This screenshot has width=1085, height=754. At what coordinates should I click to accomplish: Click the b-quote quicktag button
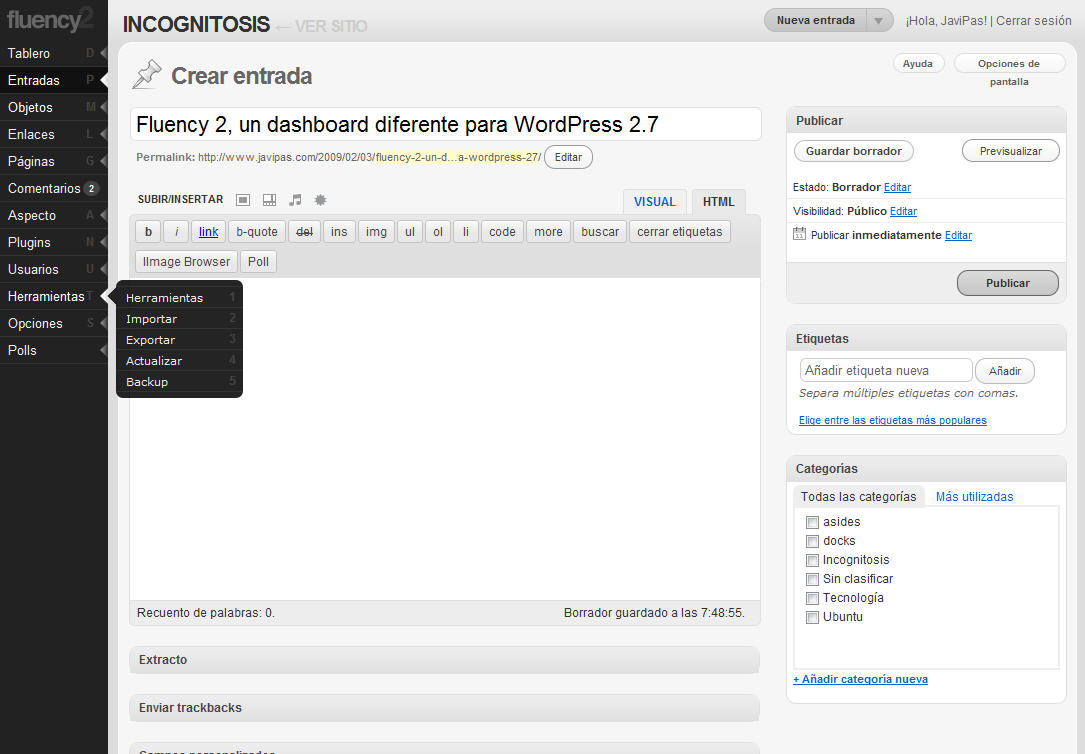[257, 232]
